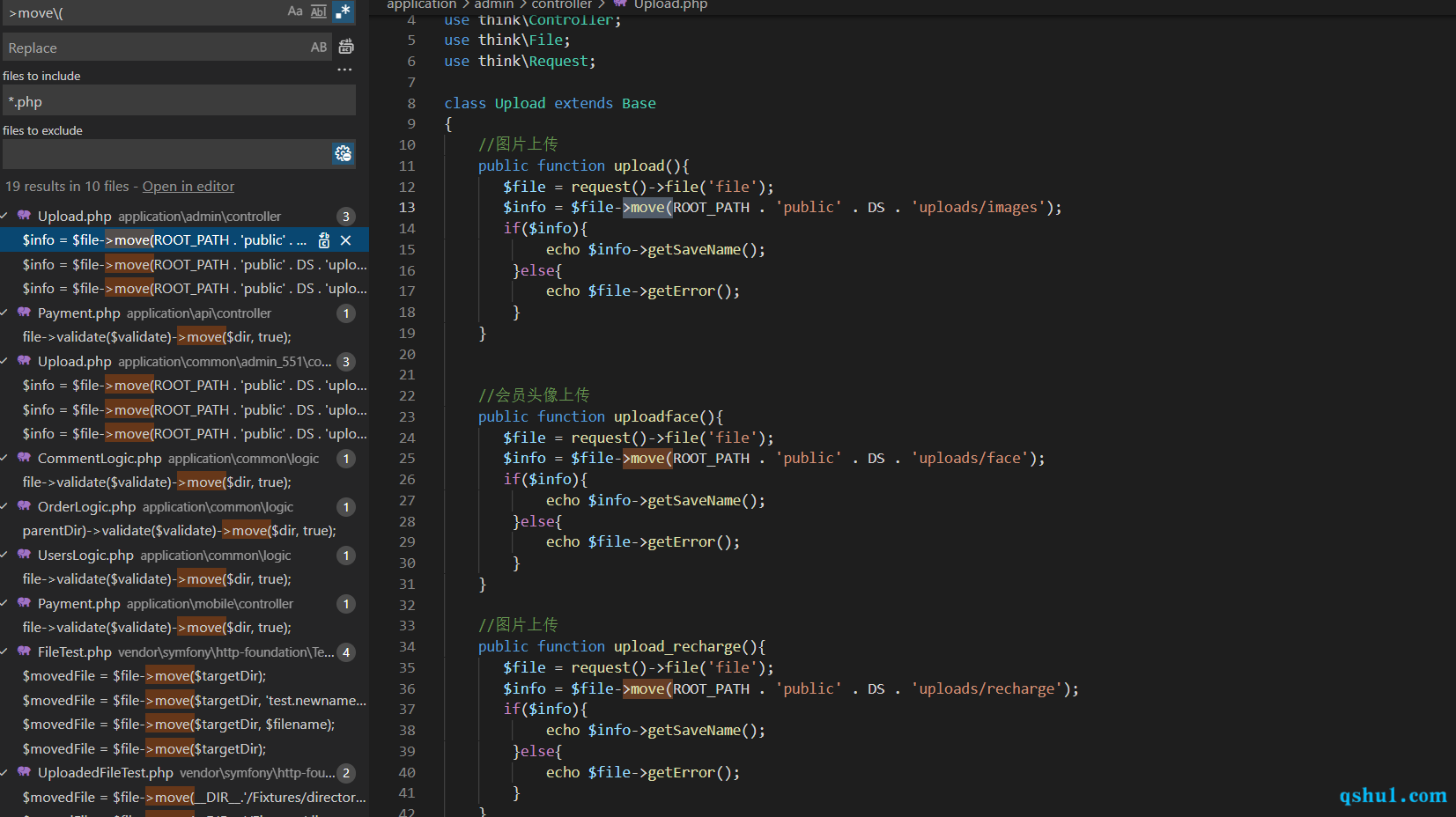
Task: Click count badge 2 on UploadedFileTest.php
Action: click(346, 773)
